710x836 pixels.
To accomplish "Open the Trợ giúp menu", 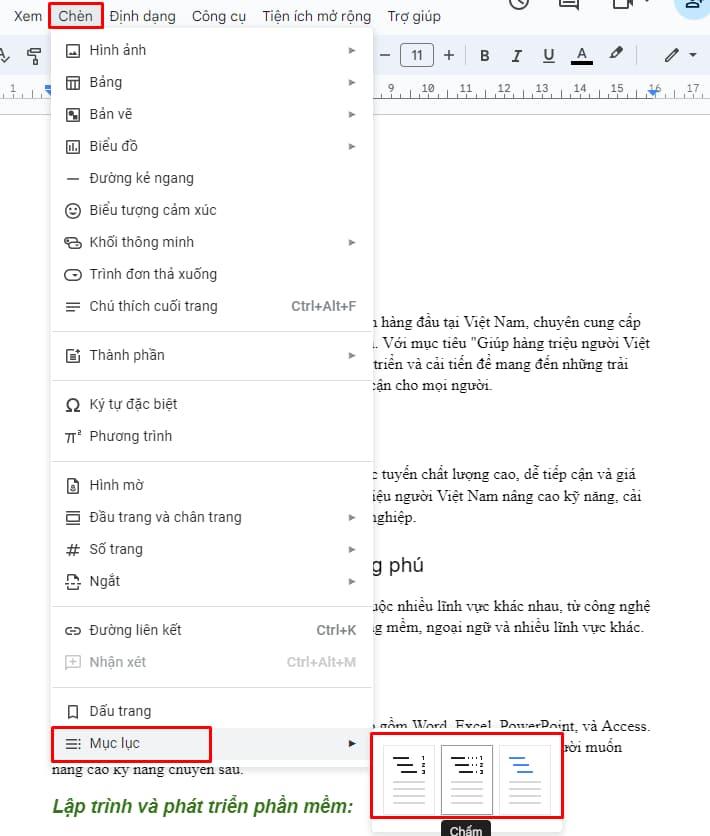I will tap(414, 16).
